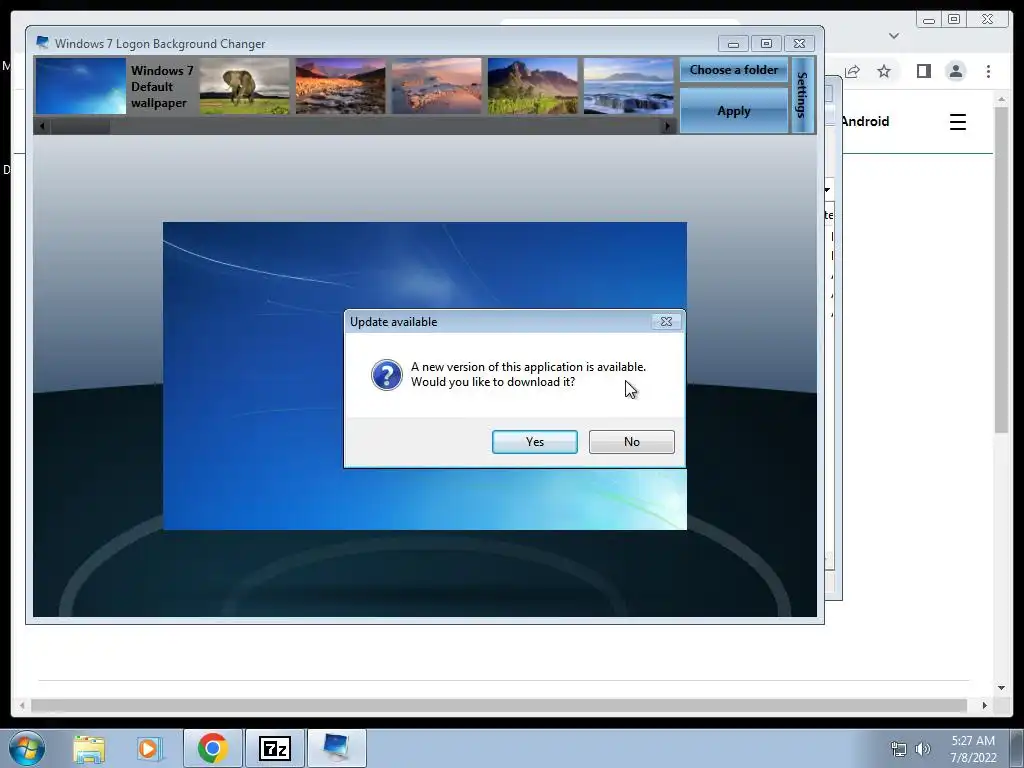
Task: Open the Windows Start menu
Action: tap(27, 748)
